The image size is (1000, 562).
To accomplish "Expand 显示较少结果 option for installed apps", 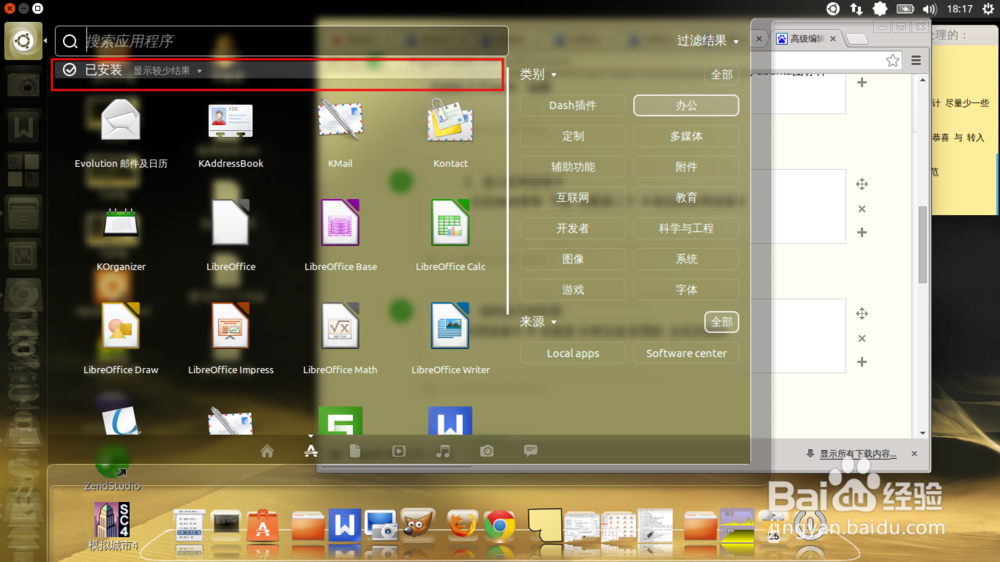I will click(167, 71).
